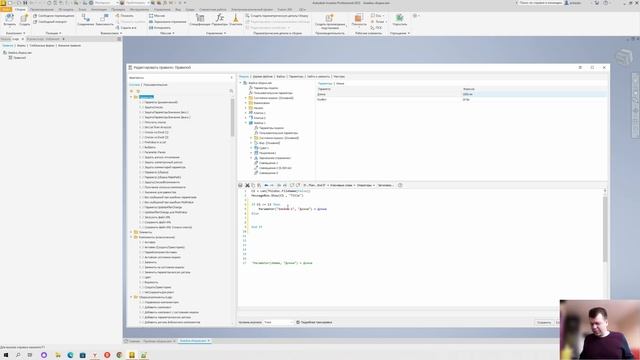Expand the Компонент ribbon panel dropdown
Screen dimensions: 640x360
(16, 33)
